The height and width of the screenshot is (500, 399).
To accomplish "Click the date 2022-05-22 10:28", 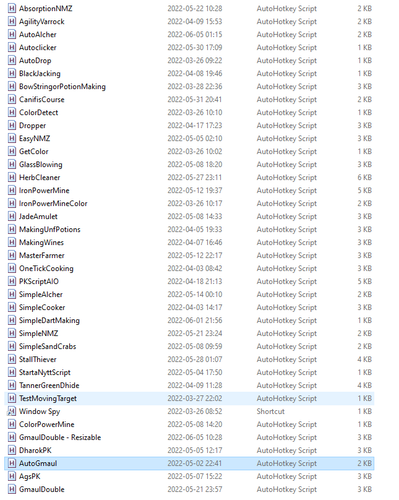I will pyautogui.click(x=195, y=8).
